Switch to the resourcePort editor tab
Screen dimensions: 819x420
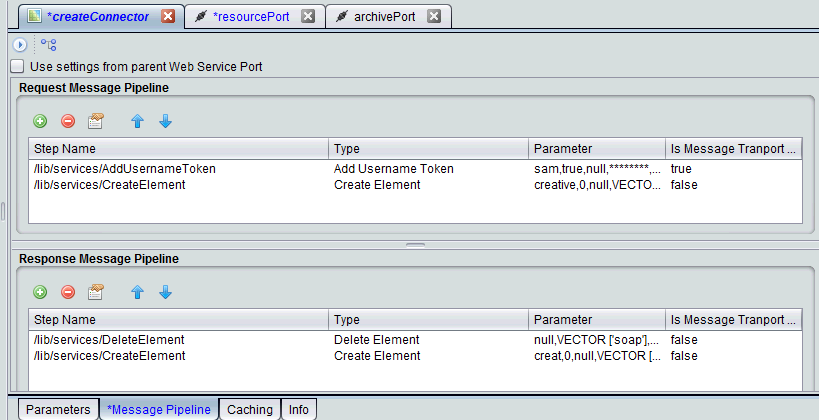(251, 17)
